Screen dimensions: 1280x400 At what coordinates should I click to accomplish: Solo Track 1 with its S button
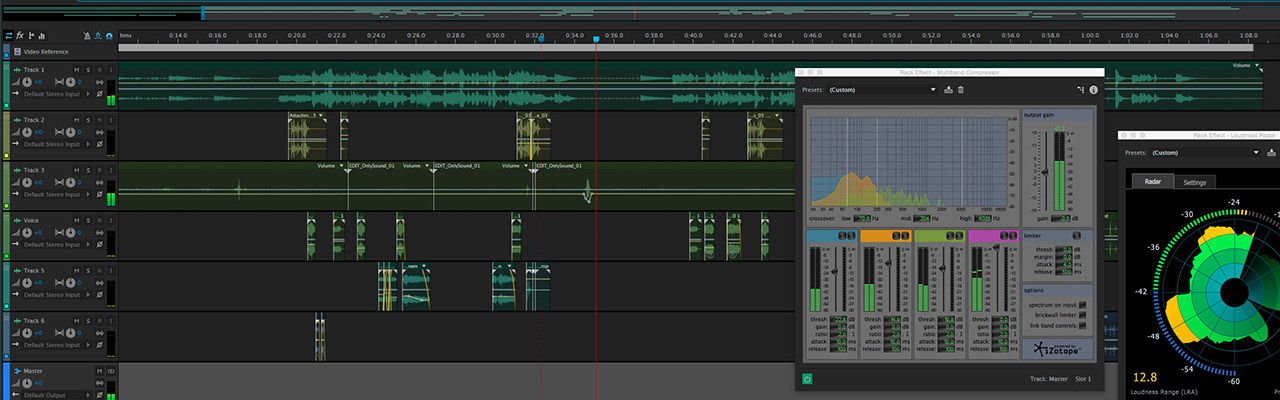point(88,69)
